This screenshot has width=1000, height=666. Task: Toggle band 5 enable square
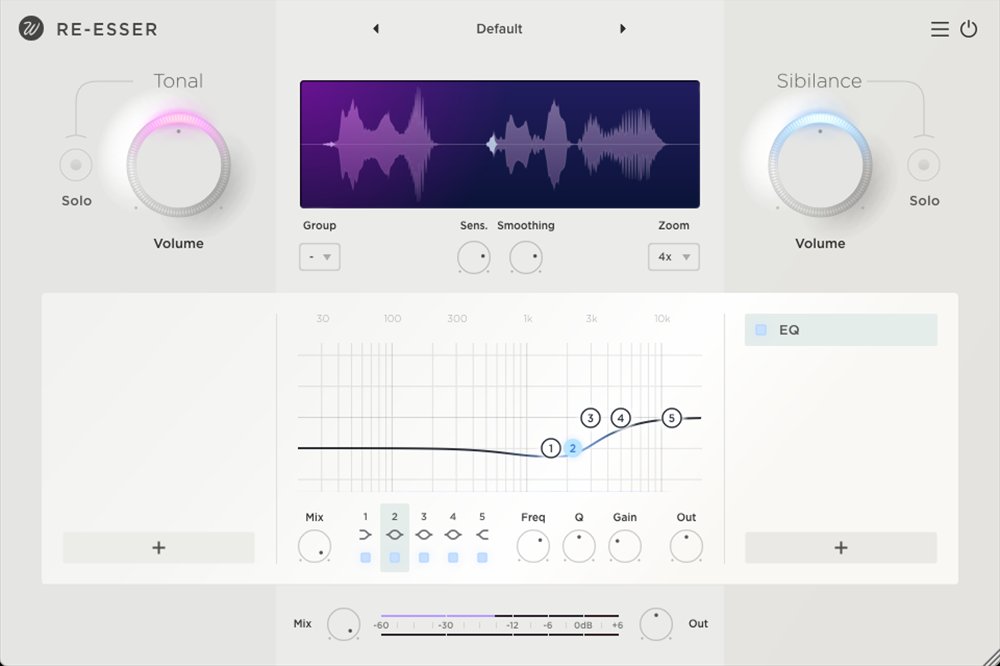[482, 558]
